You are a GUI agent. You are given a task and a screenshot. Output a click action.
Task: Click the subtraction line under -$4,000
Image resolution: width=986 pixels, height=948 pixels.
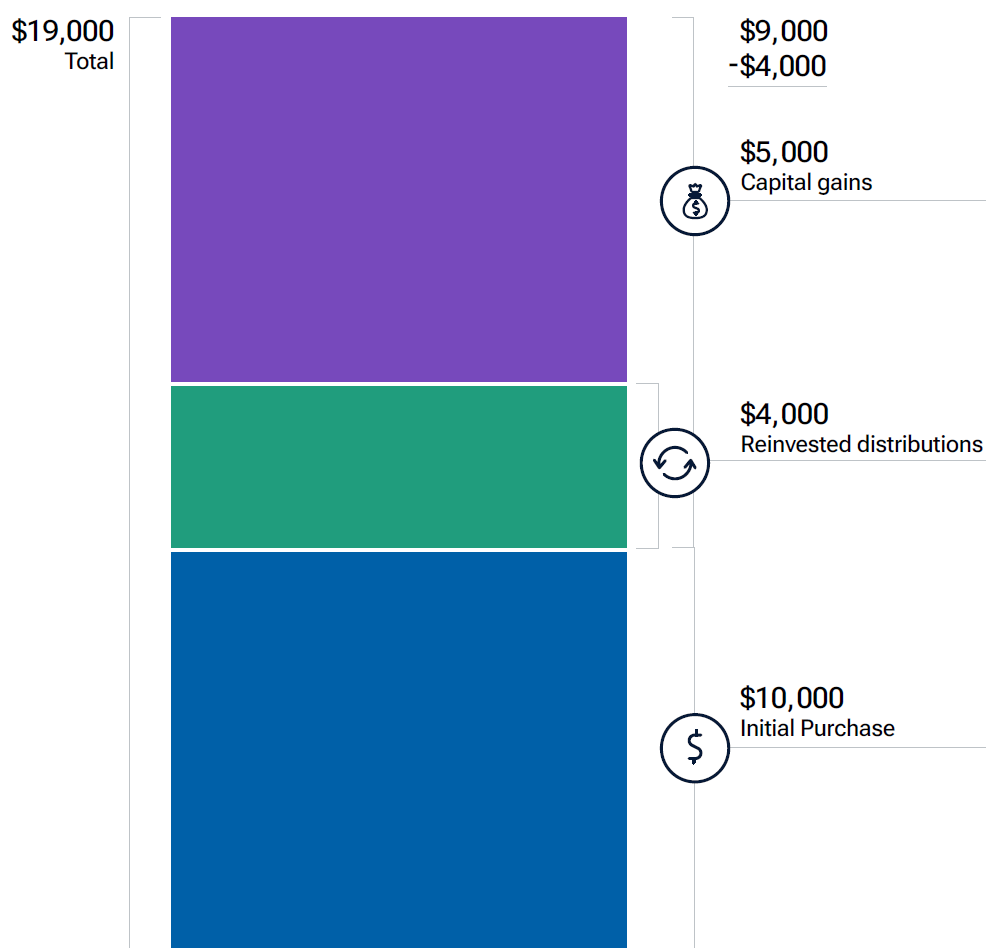[777, 87]
